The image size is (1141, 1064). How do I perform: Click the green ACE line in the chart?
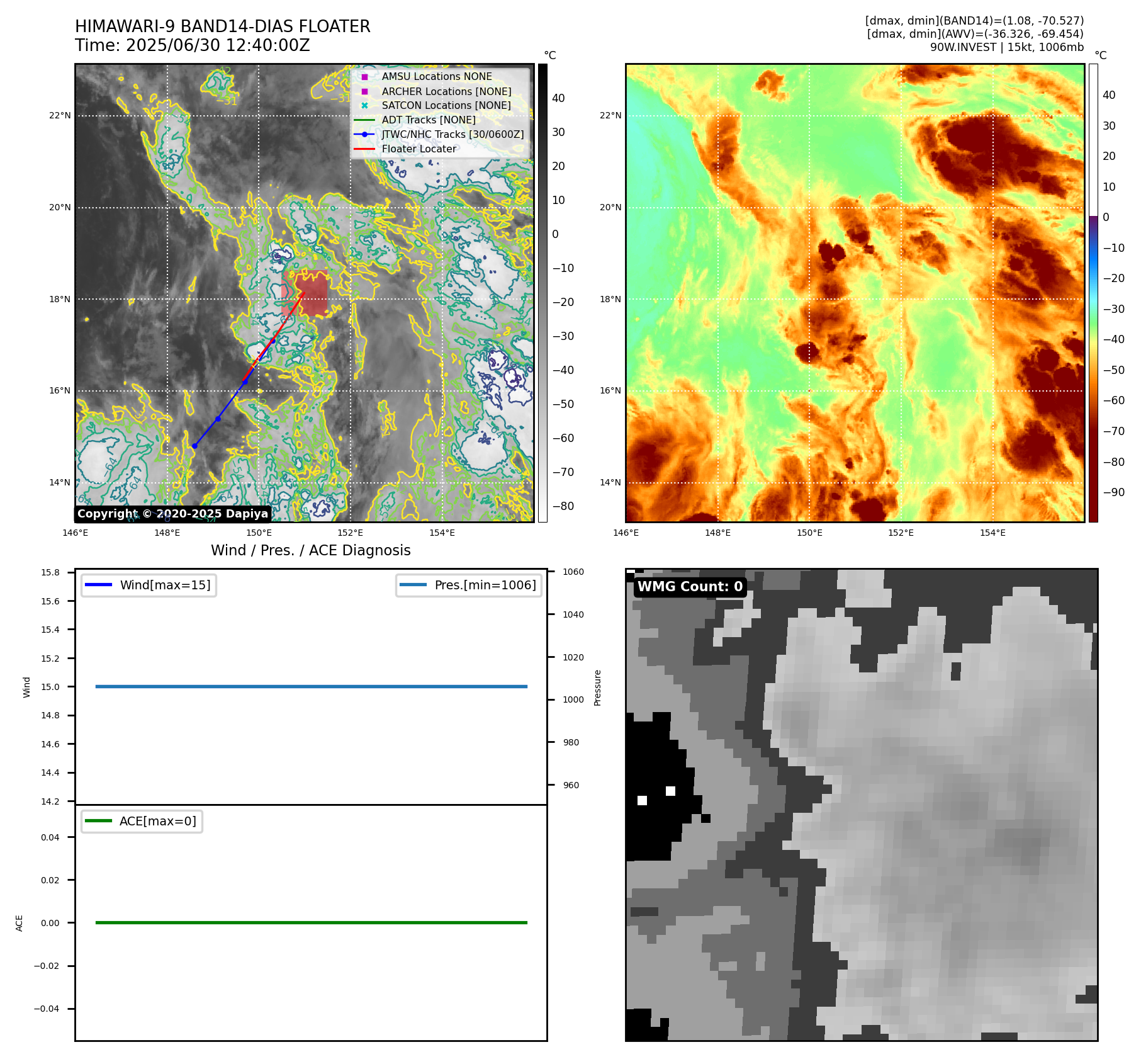pyautogui.click(x=312, y=922)
